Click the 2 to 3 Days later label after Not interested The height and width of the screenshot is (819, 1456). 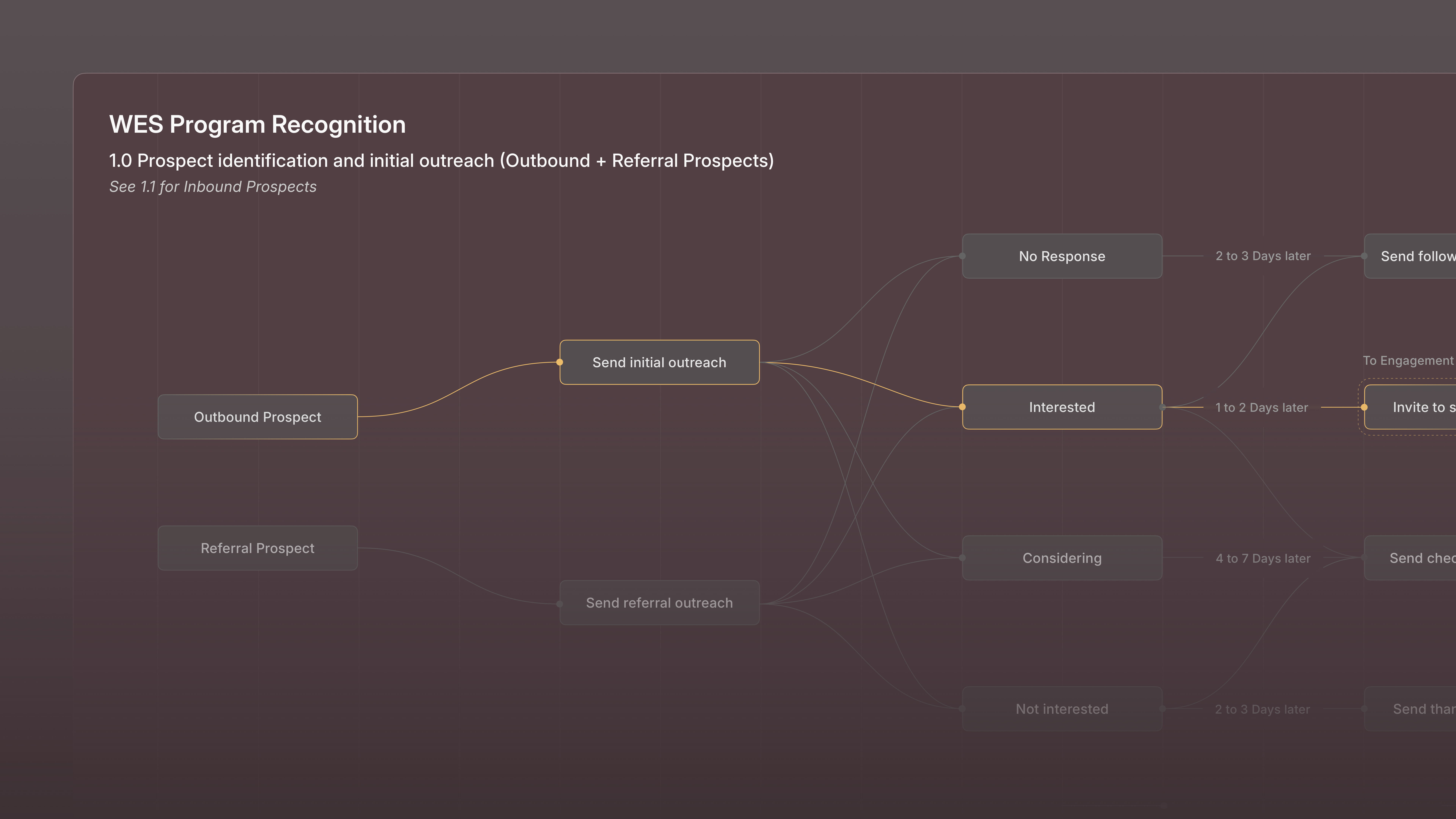click(x=1263, y=709)
